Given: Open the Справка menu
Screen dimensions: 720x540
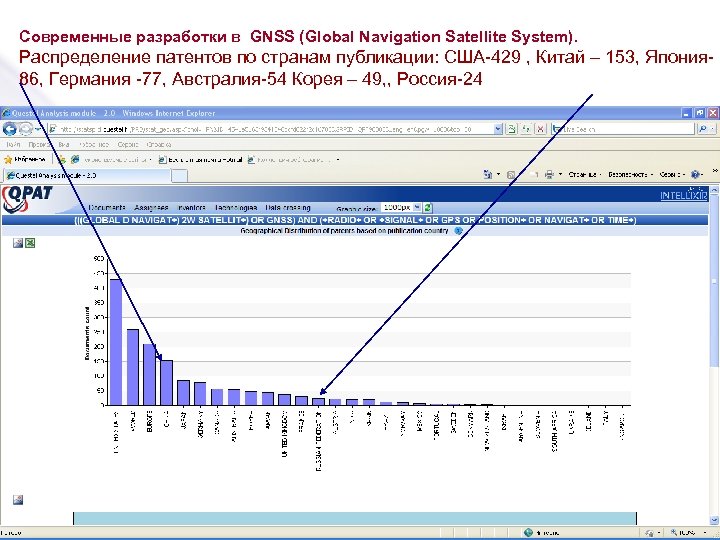Looking at the screenshot, I should (x=158, y=144).
